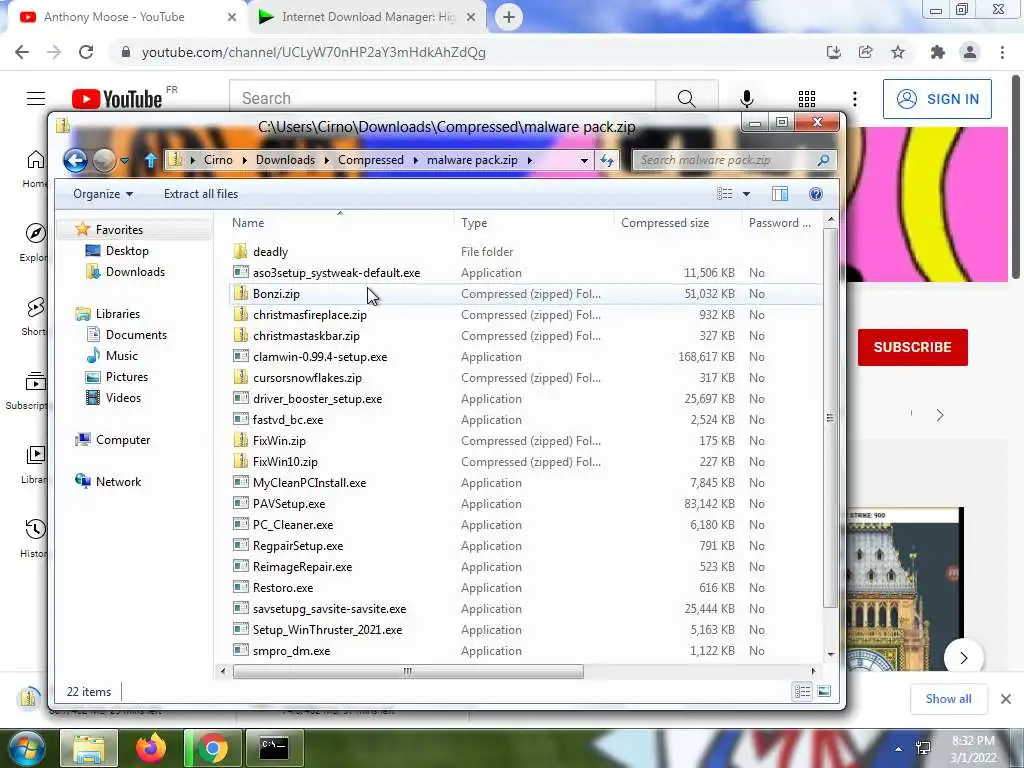
Task: Select smpro_dm.exe
Action: pyautogui.click(x=291, y=650)
